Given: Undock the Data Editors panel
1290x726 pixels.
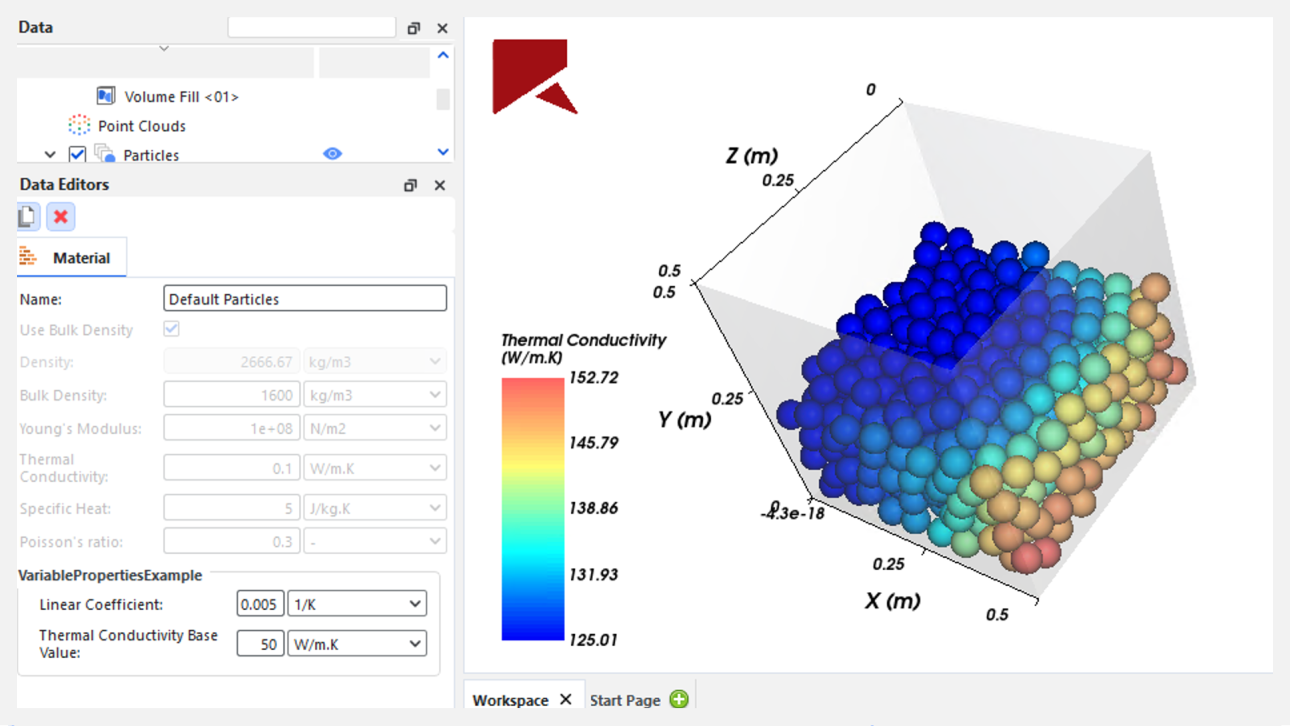Looking at the screenshot, I should (x=410, y=185).
